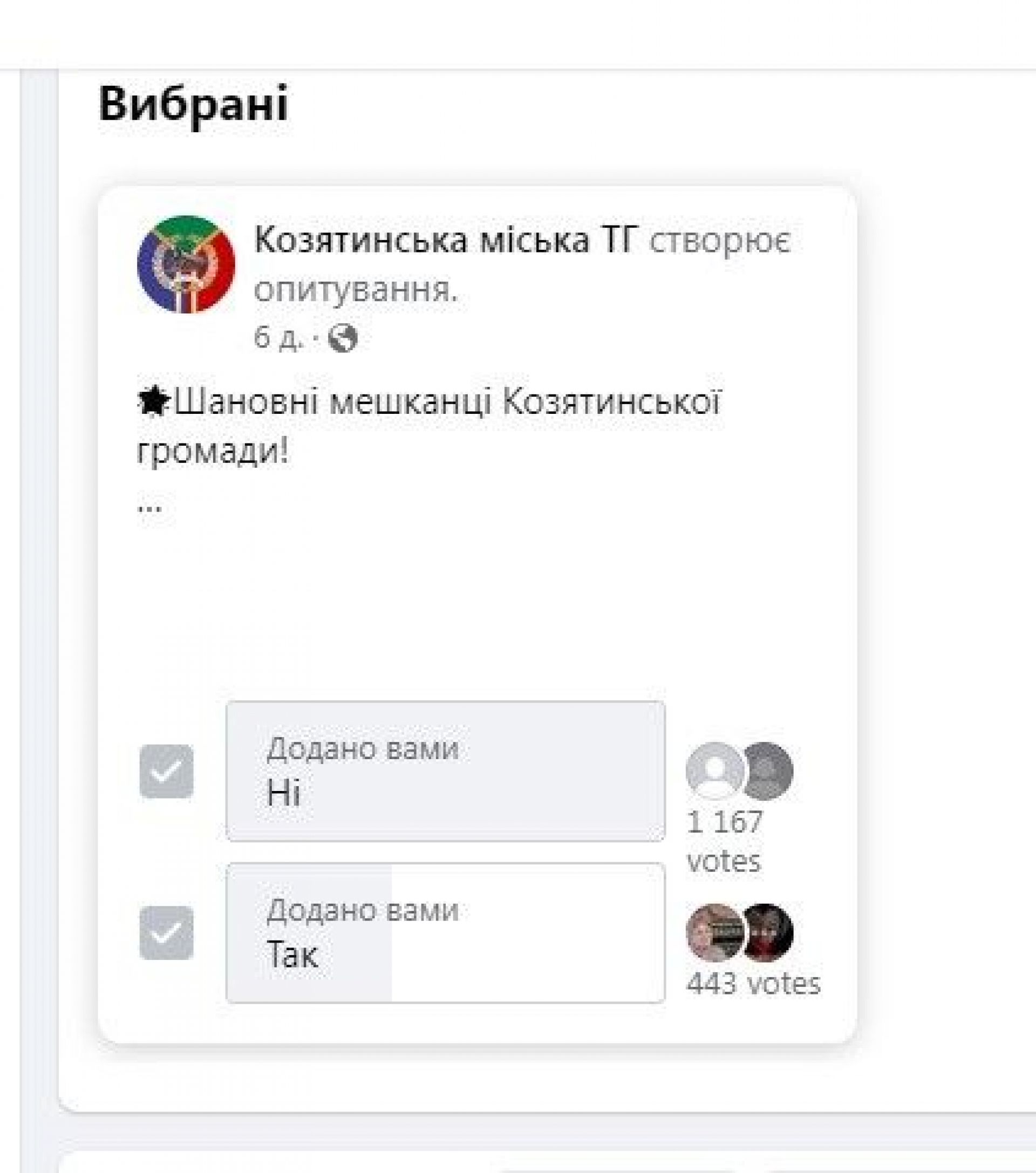Click the black star emoji in the post
The width and height of the screenshot is (1036, 1173).
[x=153, y=403]
